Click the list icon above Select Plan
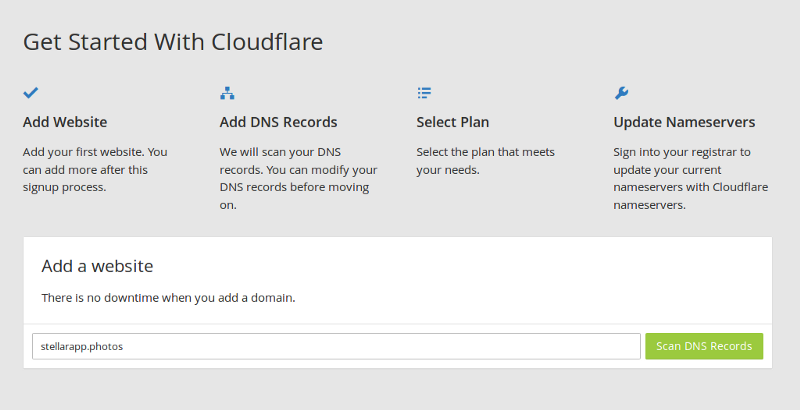Screen dimensions: 800x410 [424, 93]
